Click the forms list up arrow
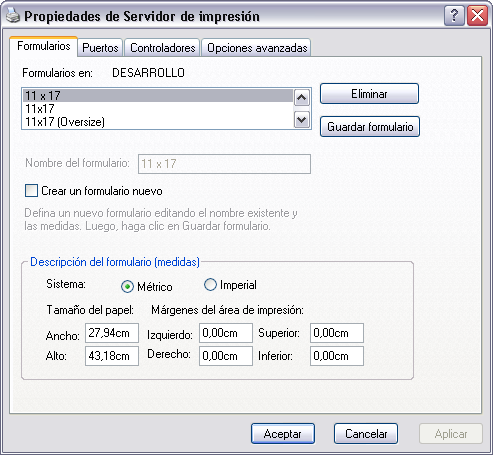Viewport: 493px width, 455px height. click(x=302, y=98)
